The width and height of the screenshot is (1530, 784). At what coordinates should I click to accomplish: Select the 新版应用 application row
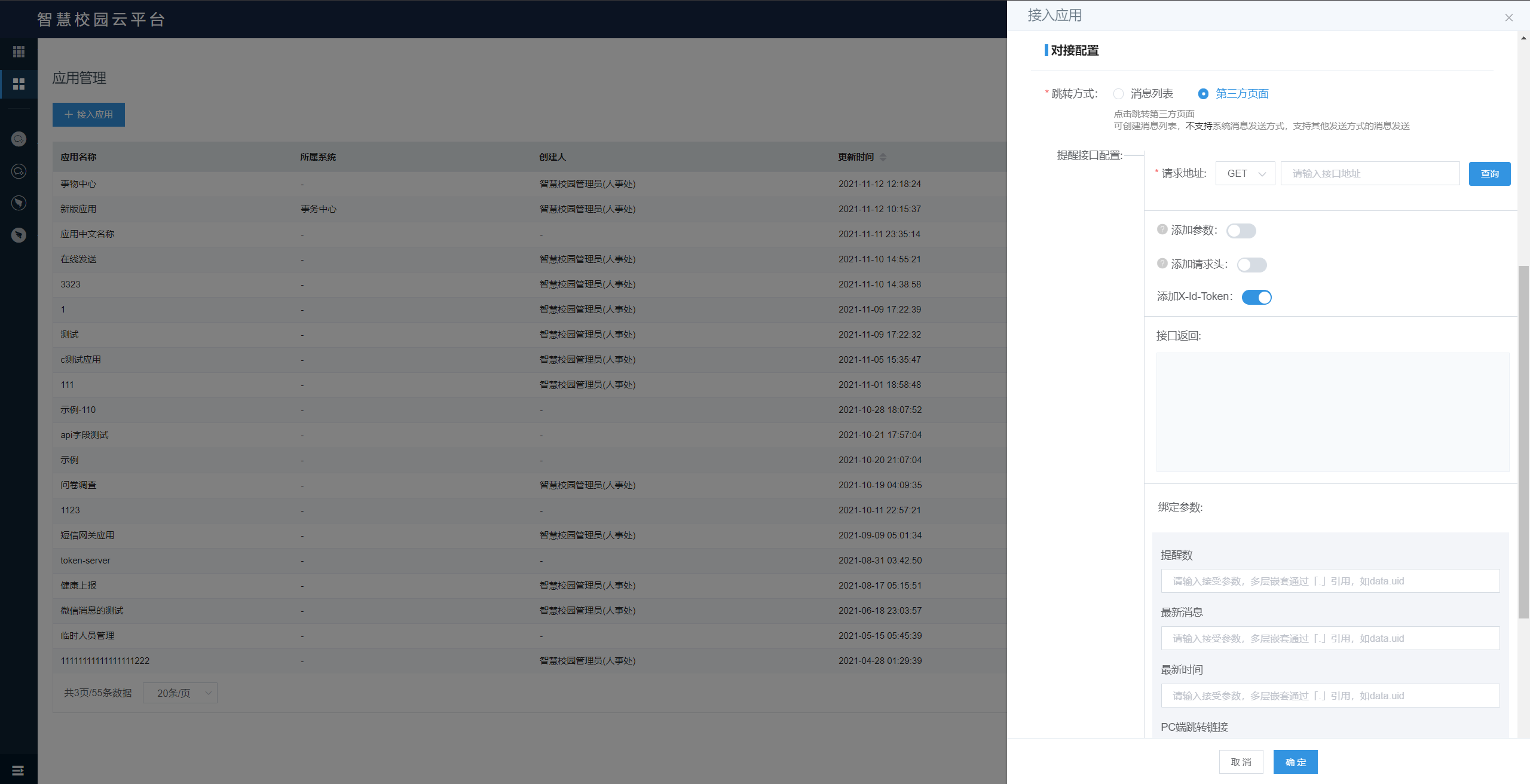pos(530,209)
